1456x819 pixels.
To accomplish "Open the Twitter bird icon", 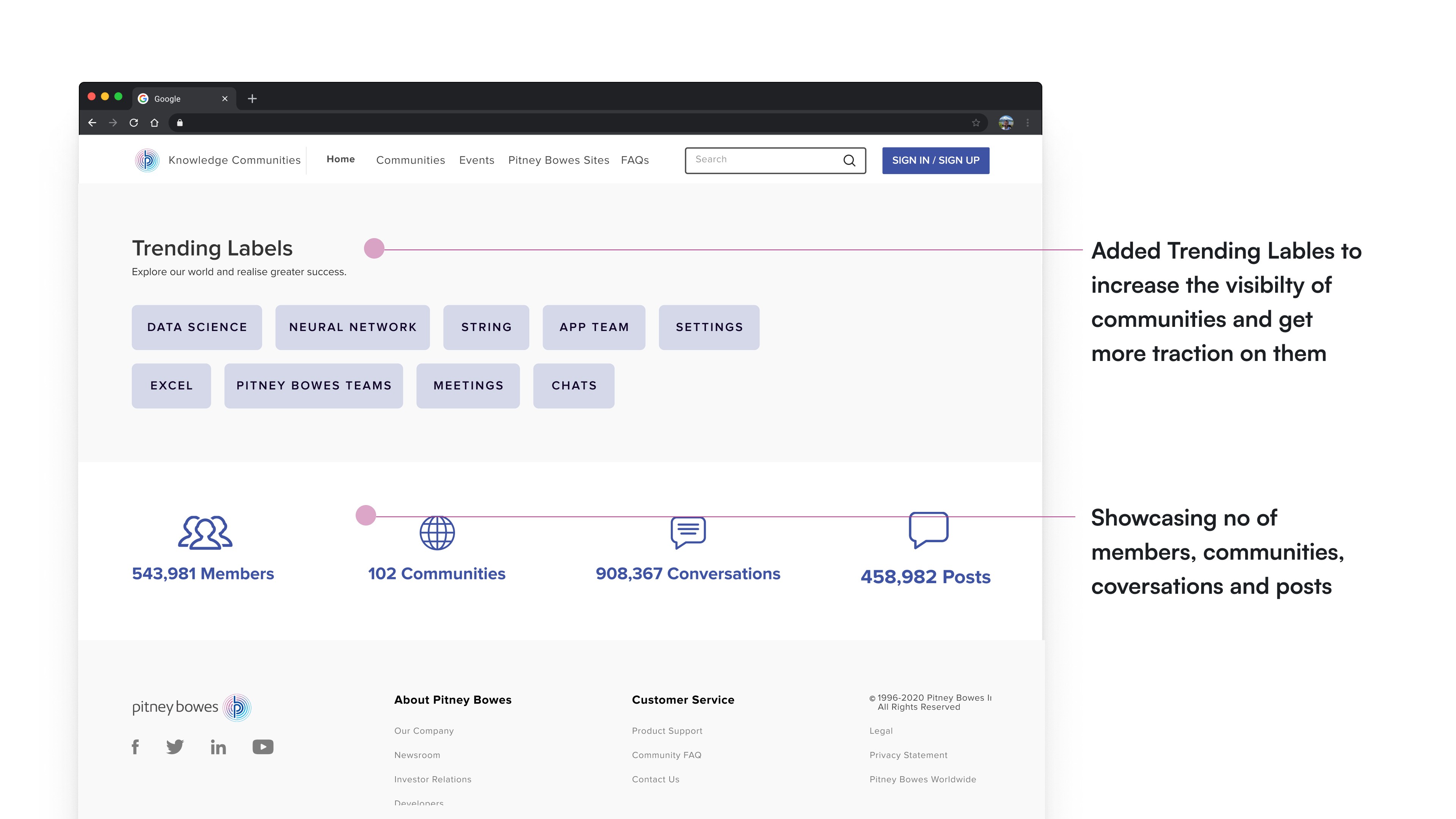I will pyautogui.click(x=175, y=747).
